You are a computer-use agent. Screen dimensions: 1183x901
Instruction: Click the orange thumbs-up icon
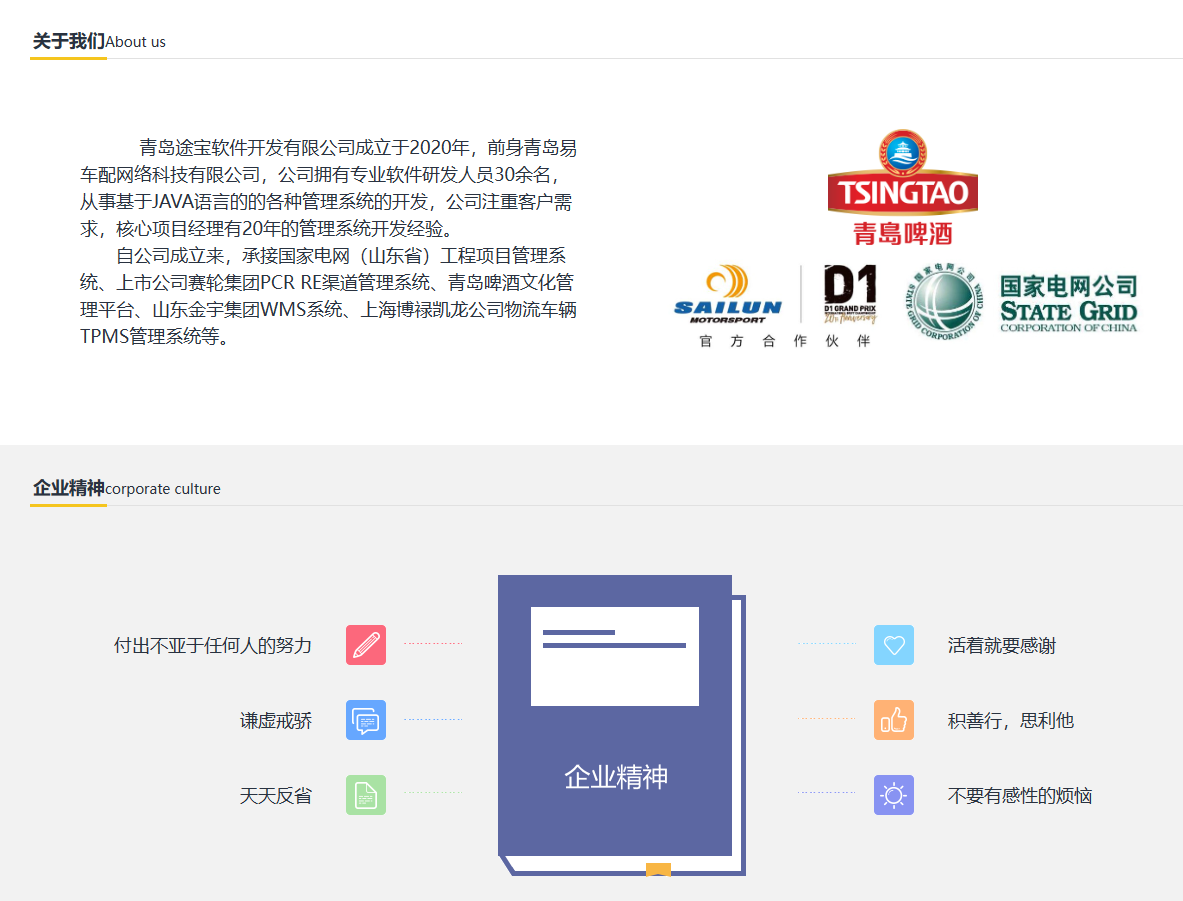coord(894,720)
